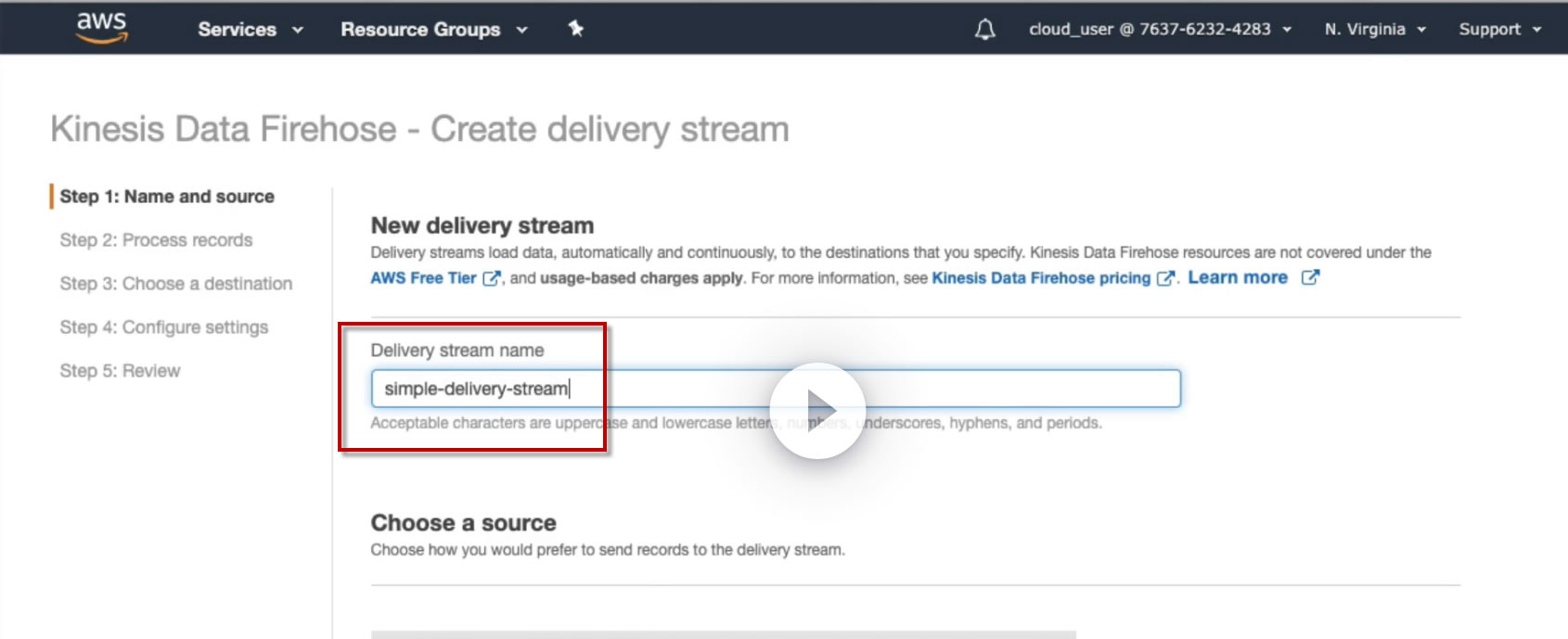Click external-link icon beside Learn more

(x=1310, y=277)
